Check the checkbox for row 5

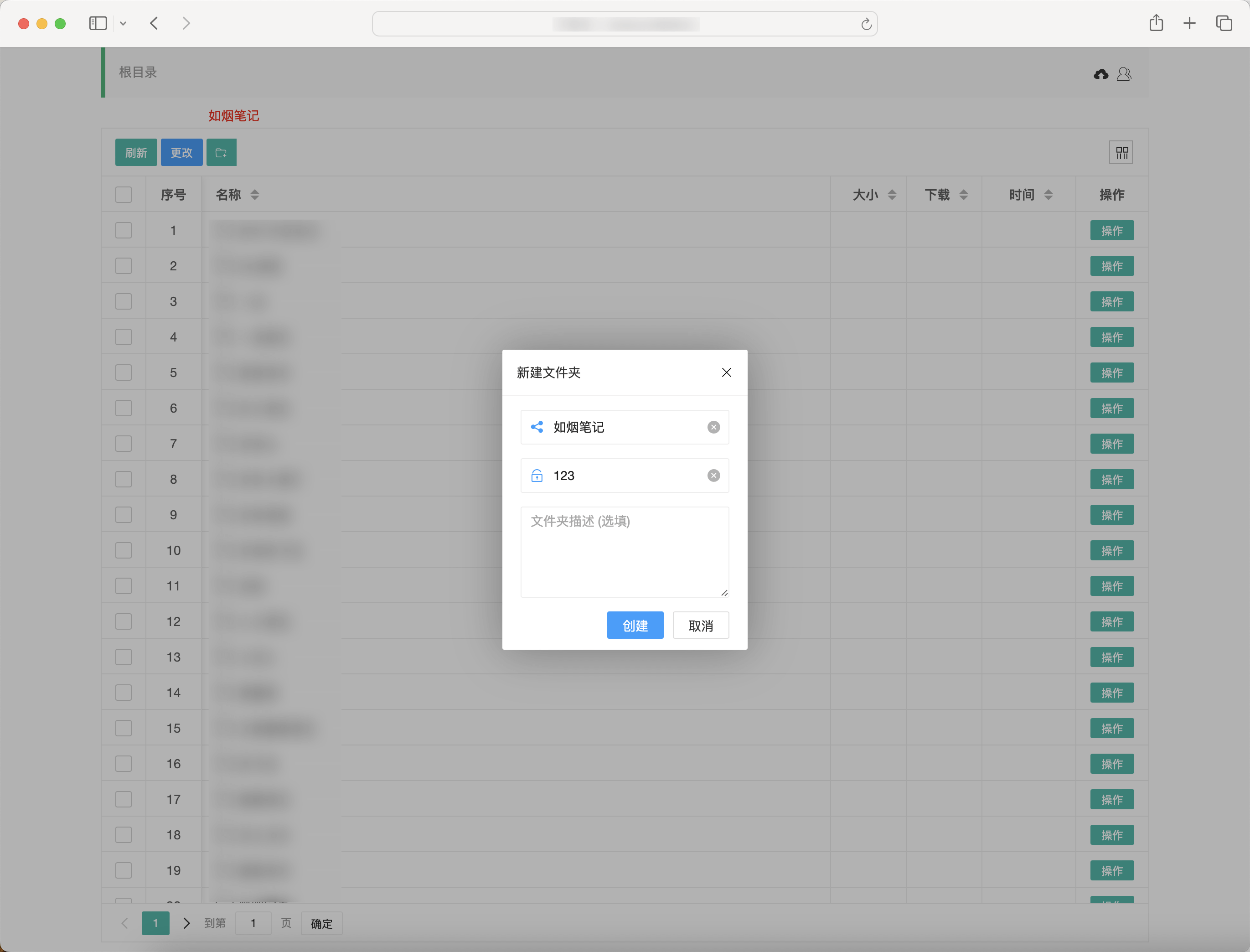coord(124,373)
